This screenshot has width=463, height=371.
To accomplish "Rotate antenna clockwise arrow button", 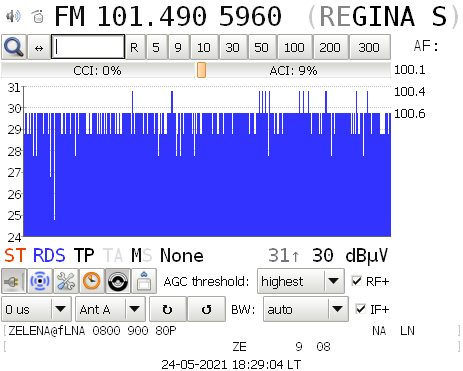I will 168,309.
